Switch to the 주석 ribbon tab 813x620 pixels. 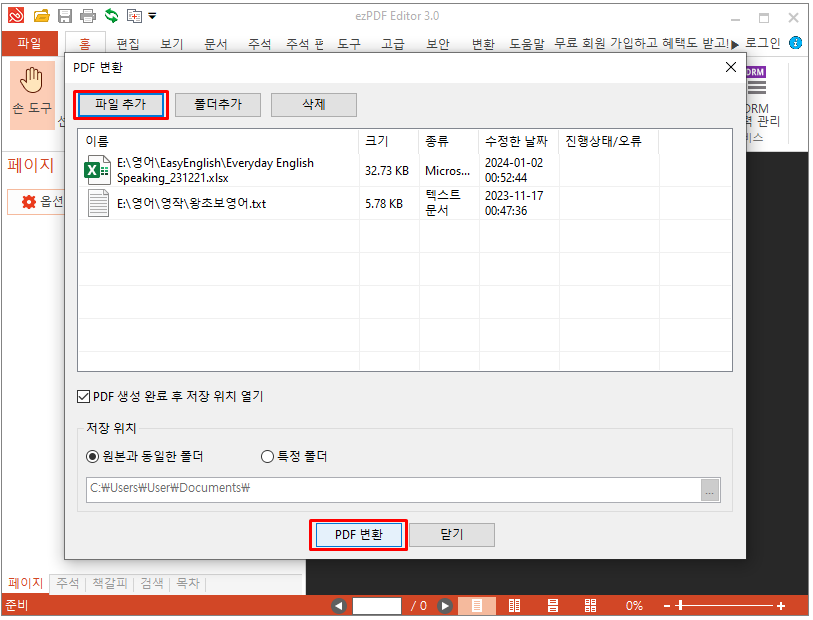click(x=260, y=44)
